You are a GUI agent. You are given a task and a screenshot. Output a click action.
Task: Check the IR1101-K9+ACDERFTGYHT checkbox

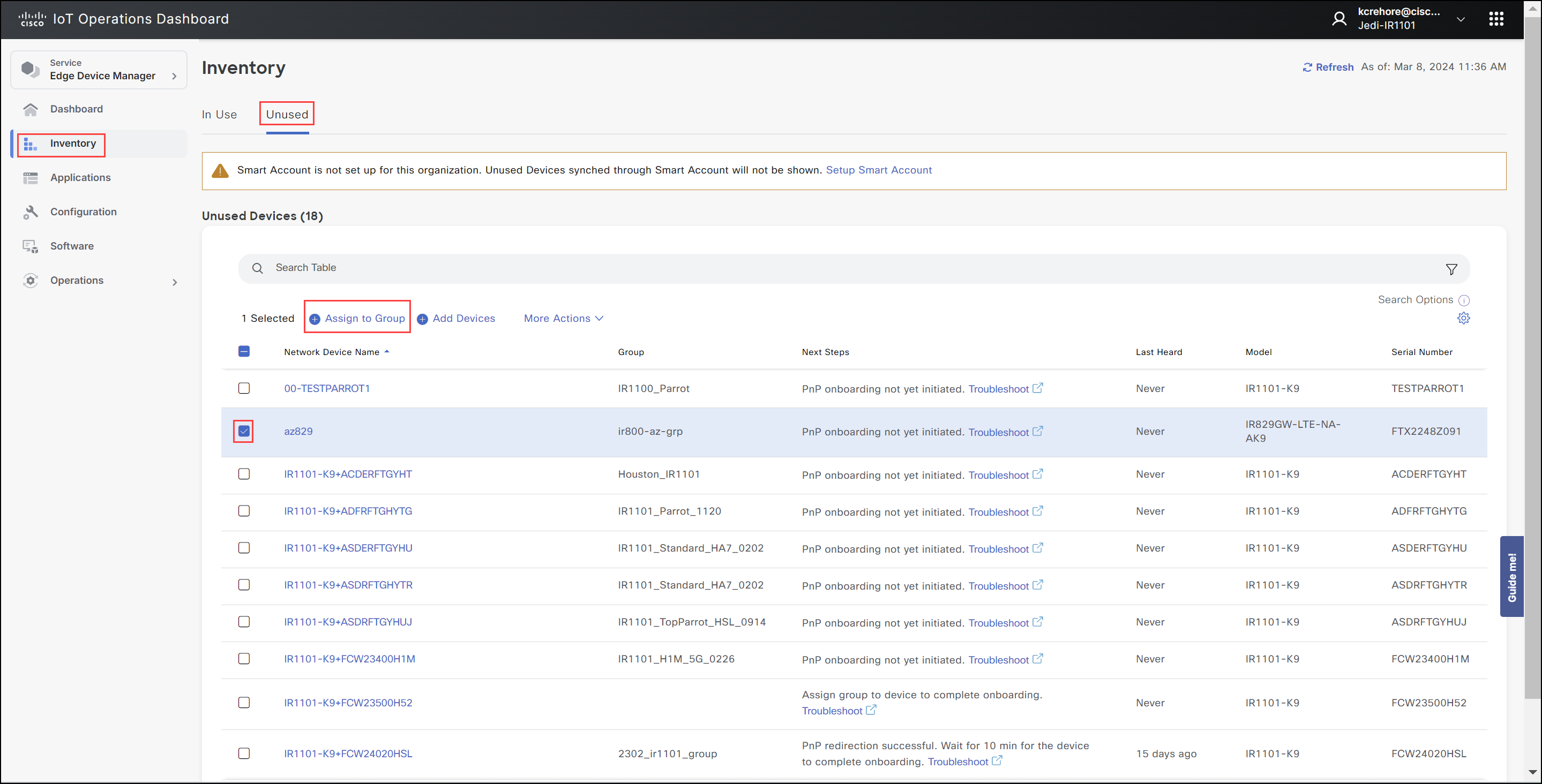click(244, 474)
